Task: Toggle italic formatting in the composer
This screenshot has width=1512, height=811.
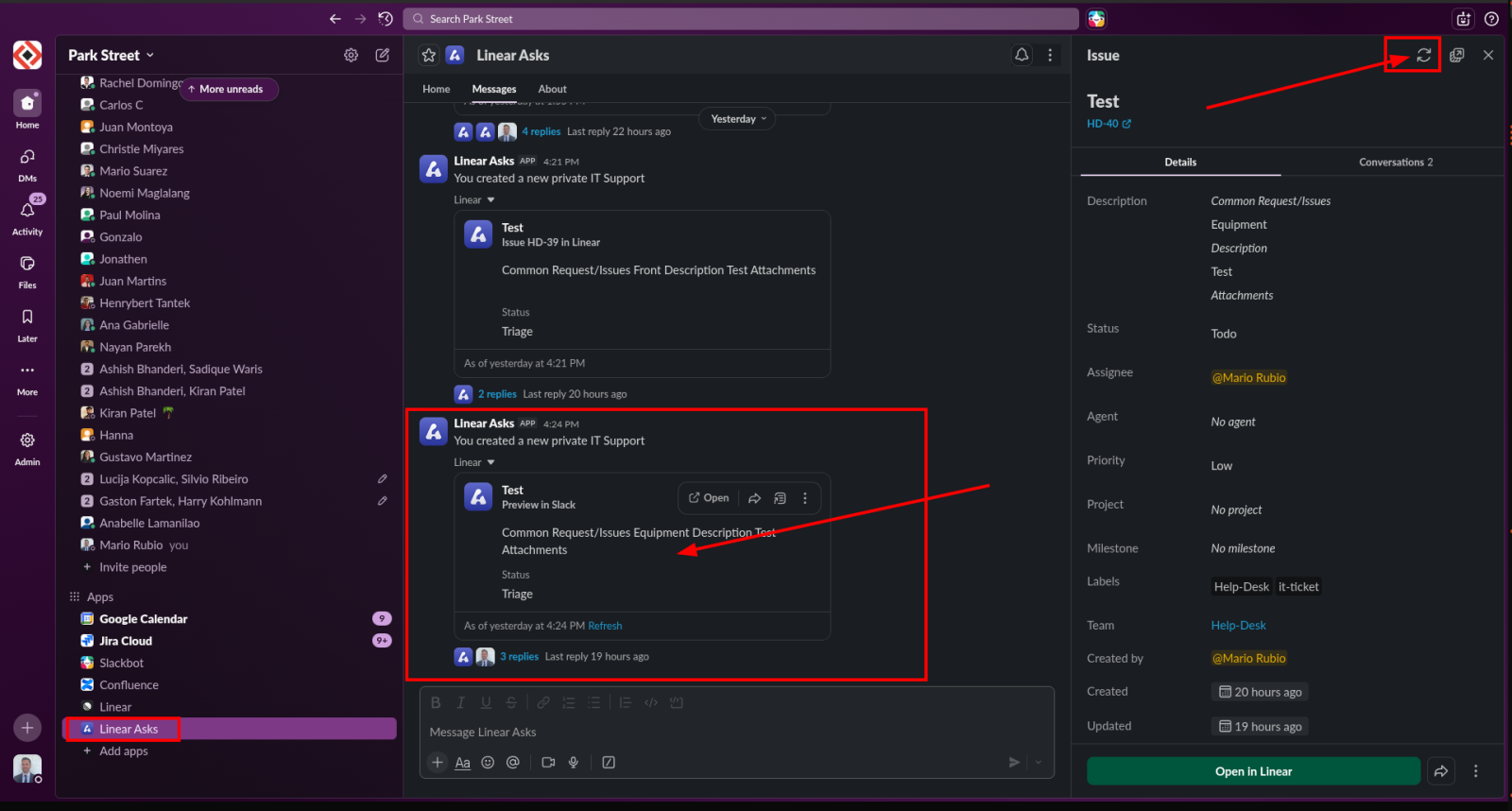Action: tap(460, 702)
